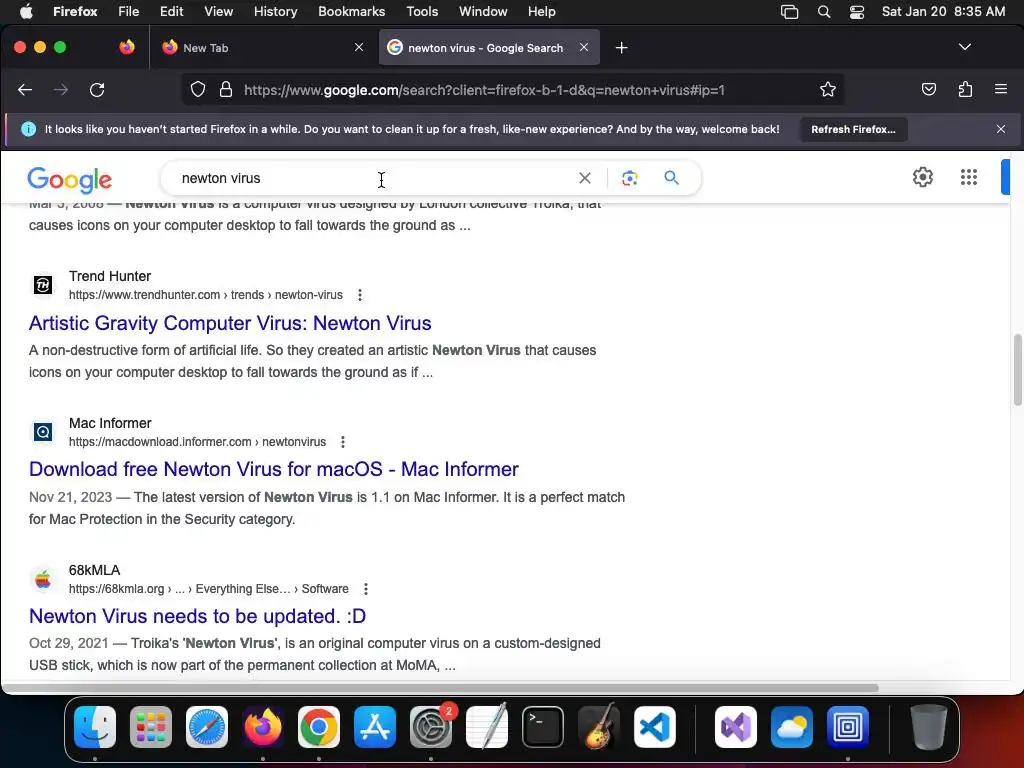Dismiss the Firefox refresh notification bar
1024x768 pixels.
1000,129
